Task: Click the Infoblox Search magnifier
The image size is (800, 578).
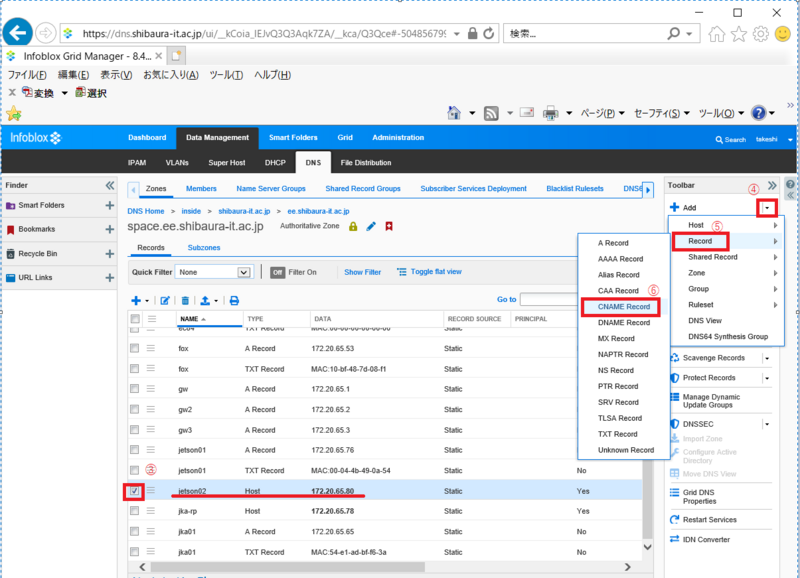Action: 719,139
